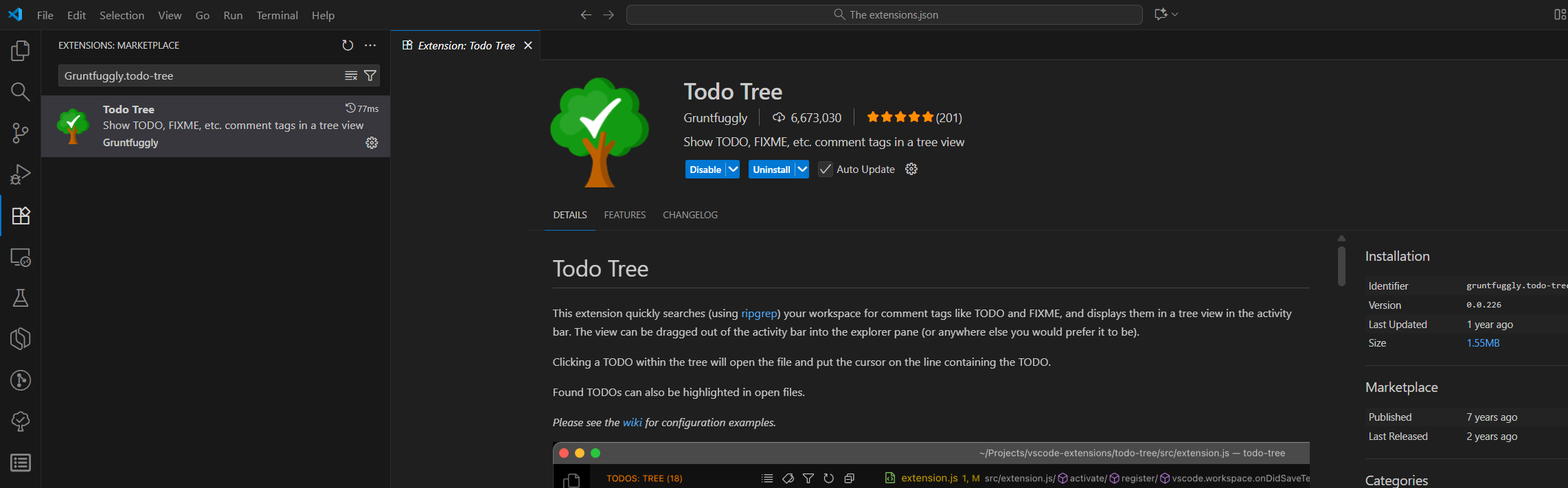The image size is (1568, 488).
Task: Click the 0.0.226 version value
Action: tap(1484, 305)
